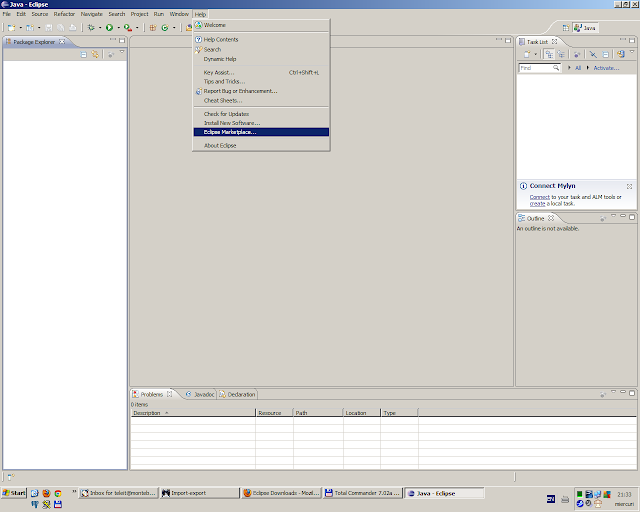Screen dimensions: 640x512
Task: Switch to the Declaration tab
Action: [237, 394]
